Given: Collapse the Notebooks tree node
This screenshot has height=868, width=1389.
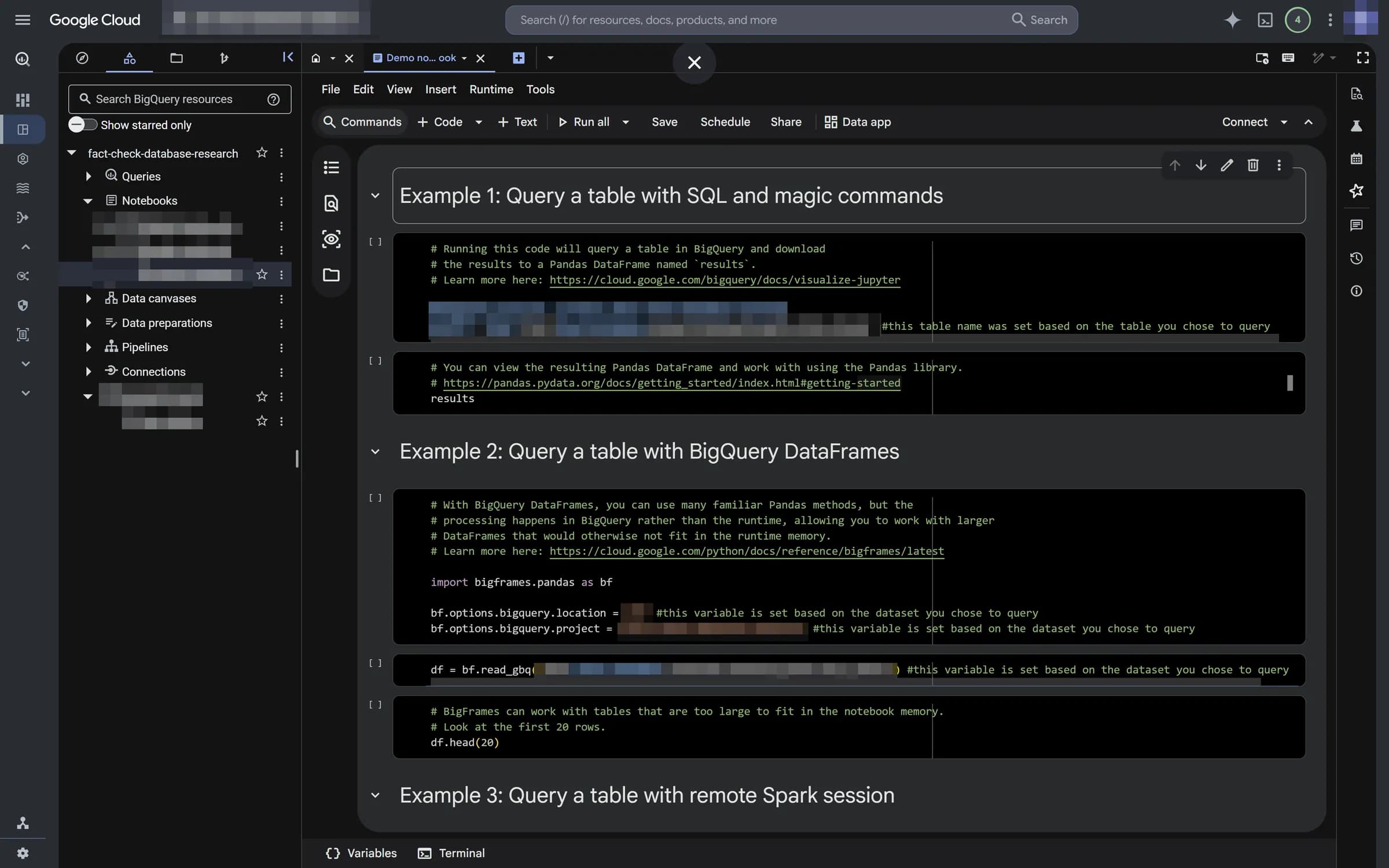Looking at the screenshot, I should pos(88,201).
